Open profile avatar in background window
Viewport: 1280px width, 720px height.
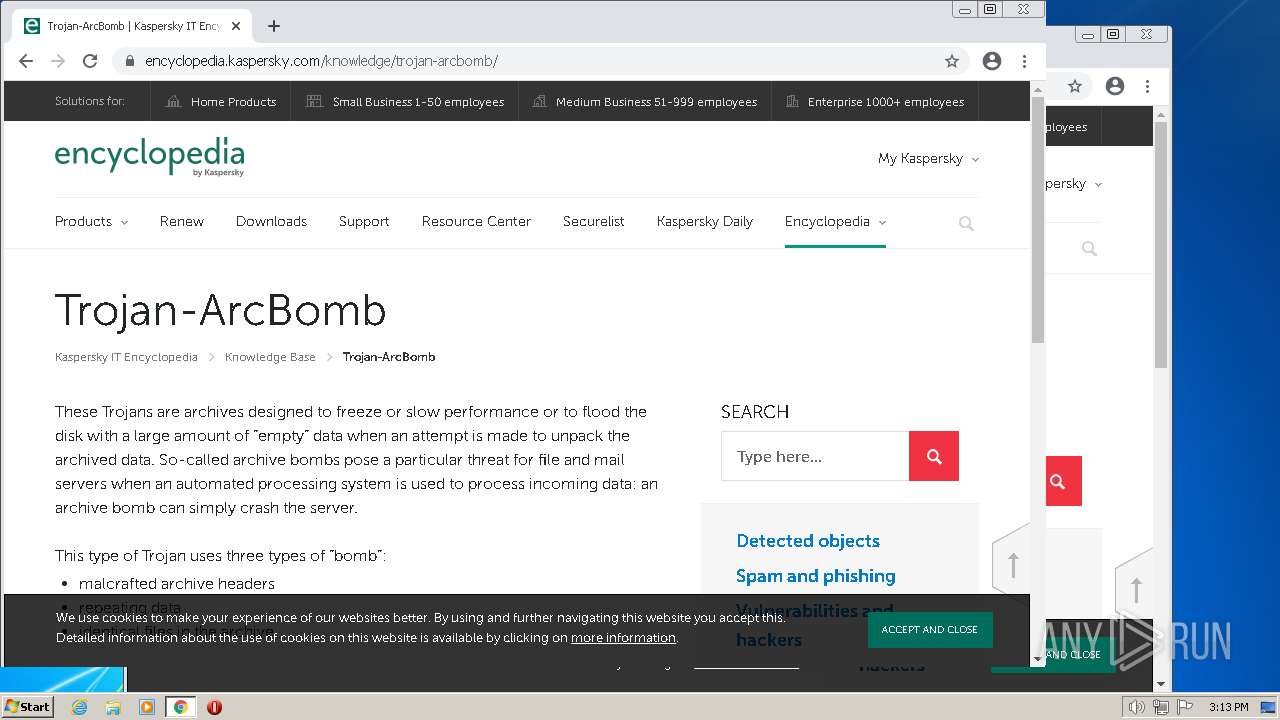click(1115, 87)
